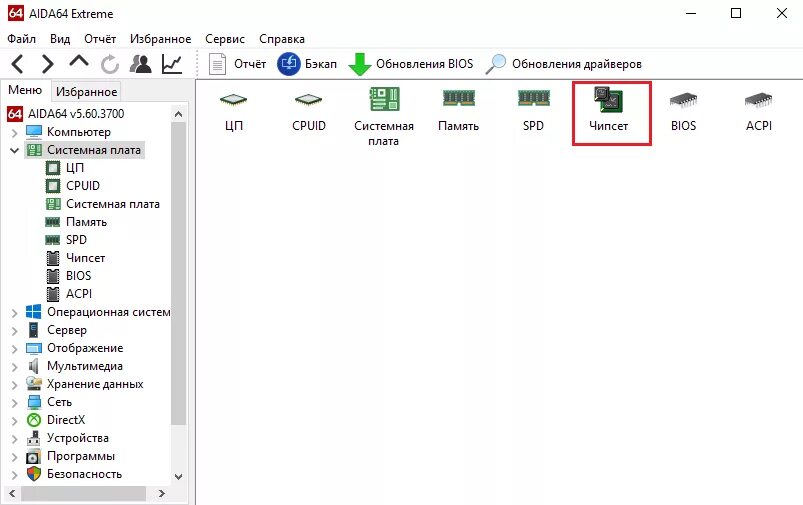The width and height of the screenshot is (803, 505).
Task: Expand the Программы tree node
Action: click(x=14, y=457)
